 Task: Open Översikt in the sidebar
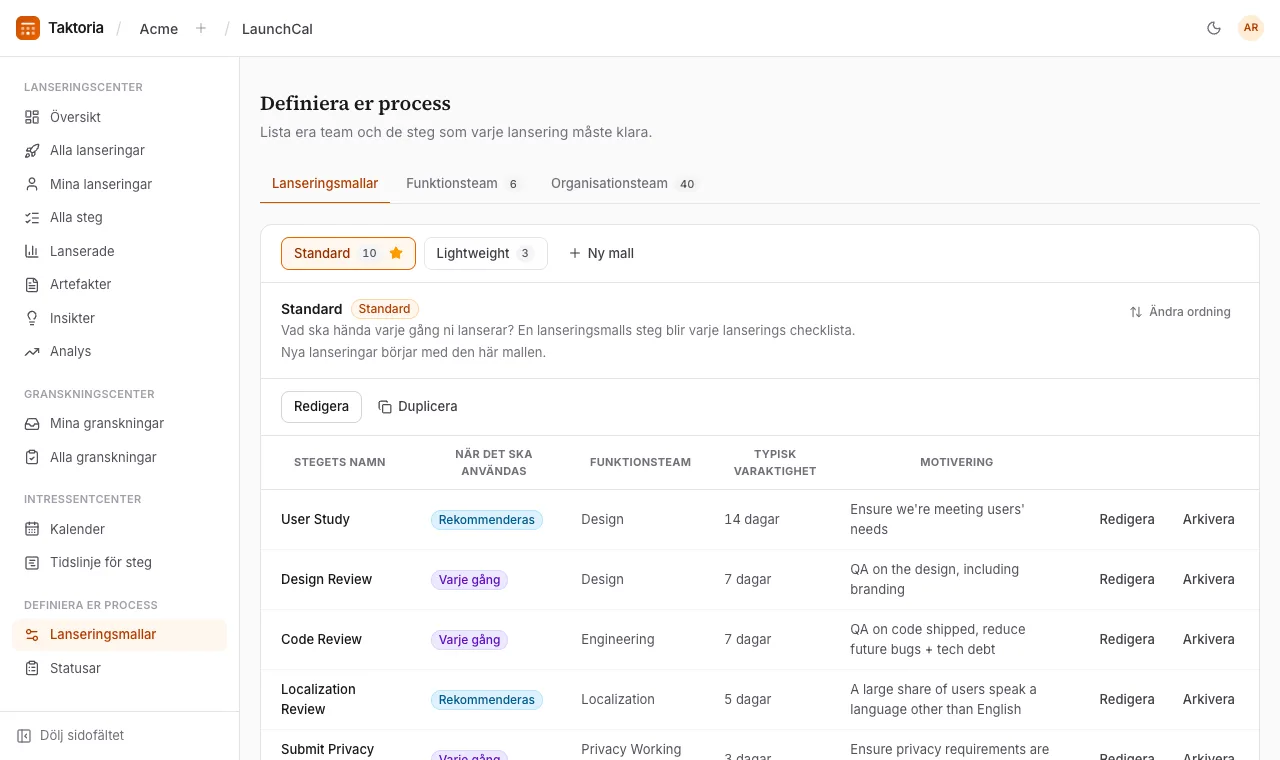tap(120, 117)
